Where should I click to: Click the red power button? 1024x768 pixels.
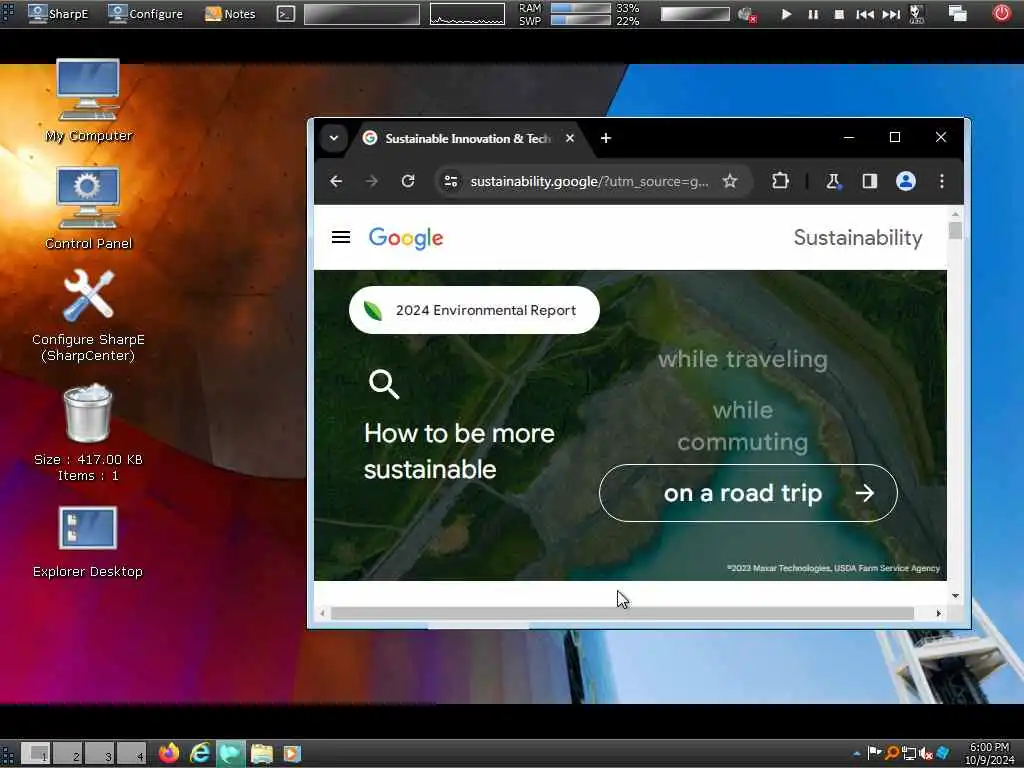1001,13
